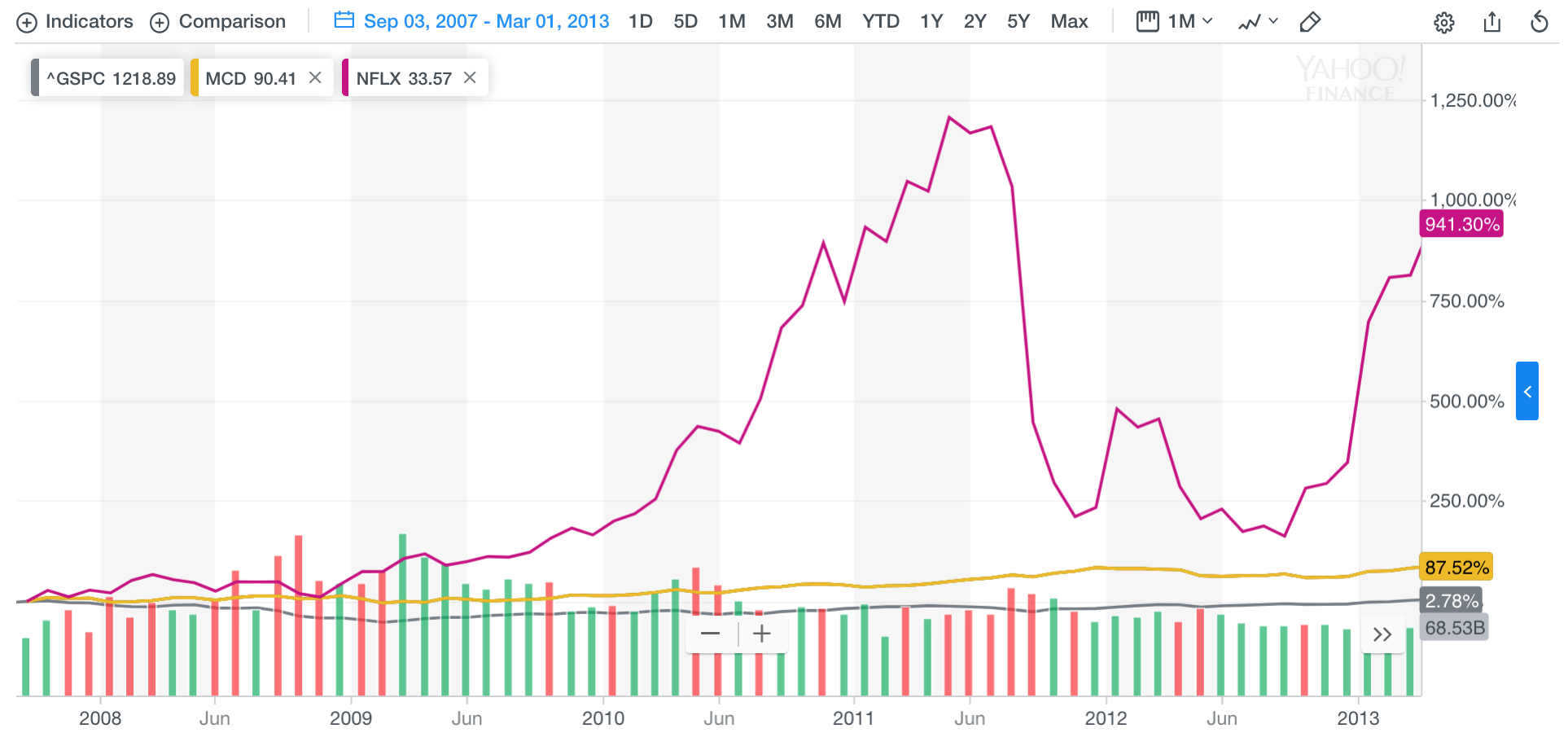Click the ^GSPC 1218.89 legend label
Screen dimensions: 1568x746
(111, 78)
